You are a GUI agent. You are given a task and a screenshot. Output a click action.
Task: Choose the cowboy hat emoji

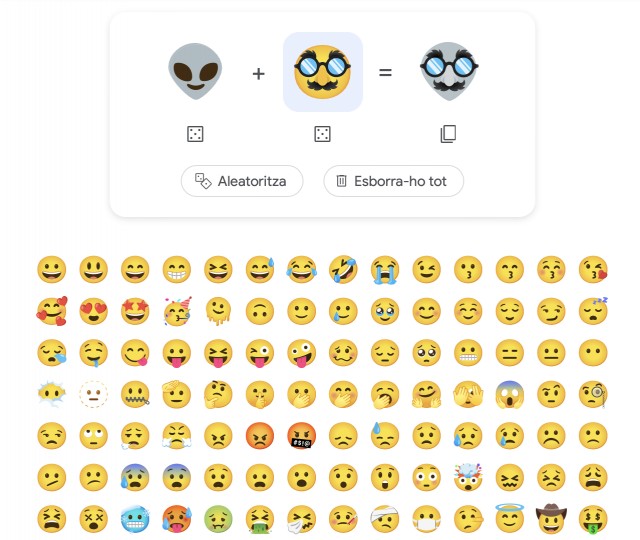tap(551, 518)
